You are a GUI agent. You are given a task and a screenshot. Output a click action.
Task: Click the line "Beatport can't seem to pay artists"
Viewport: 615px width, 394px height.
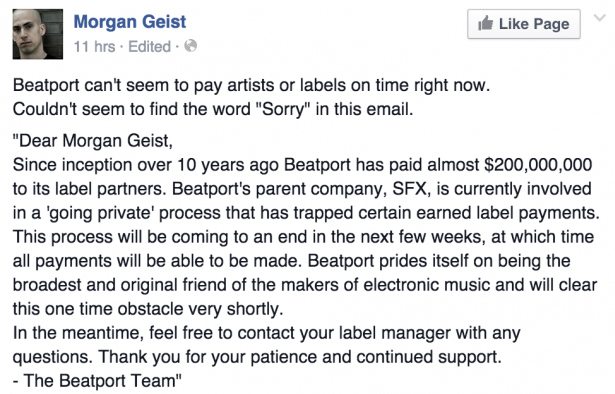click(251, 85)
